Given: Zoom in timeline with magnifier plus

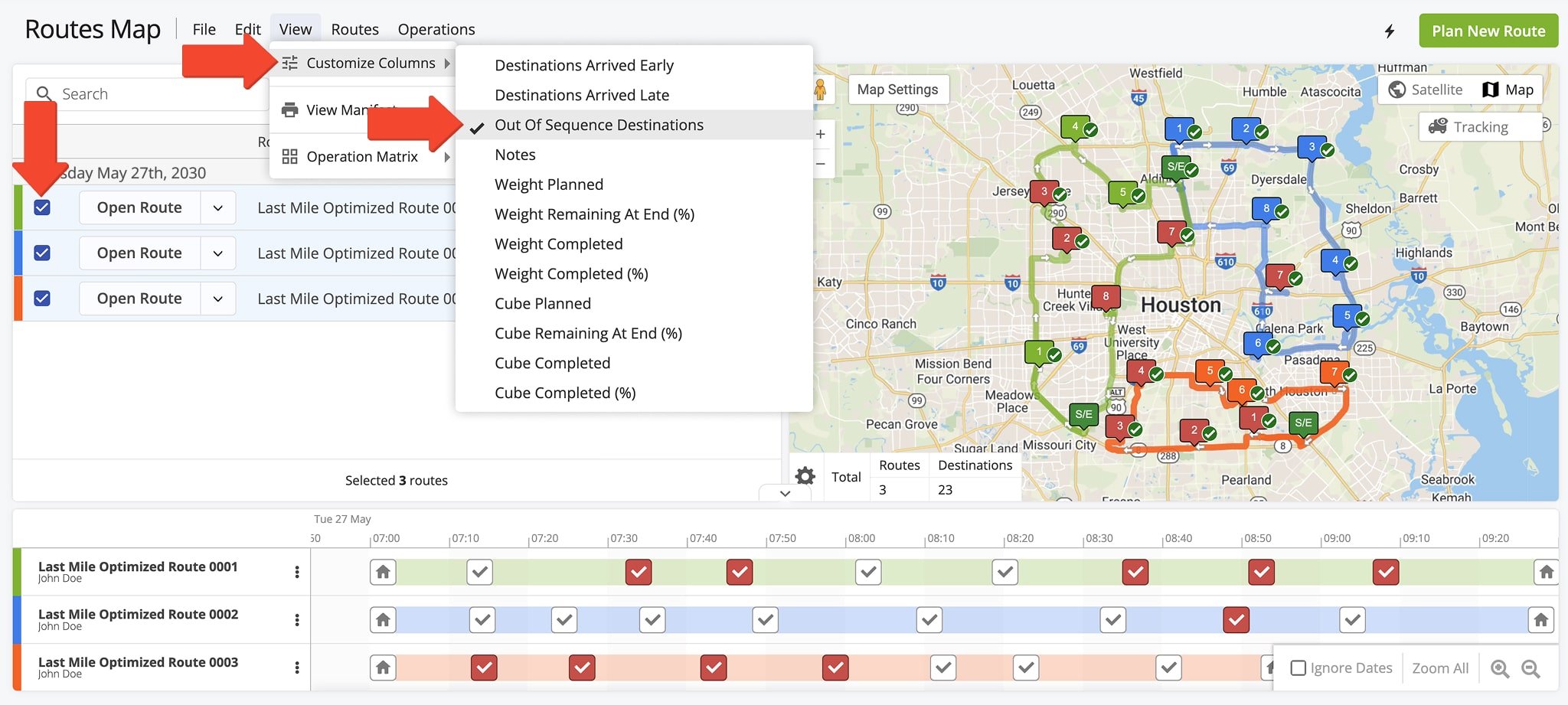Looking at the screenshot, I should [x=1500, y=668].
